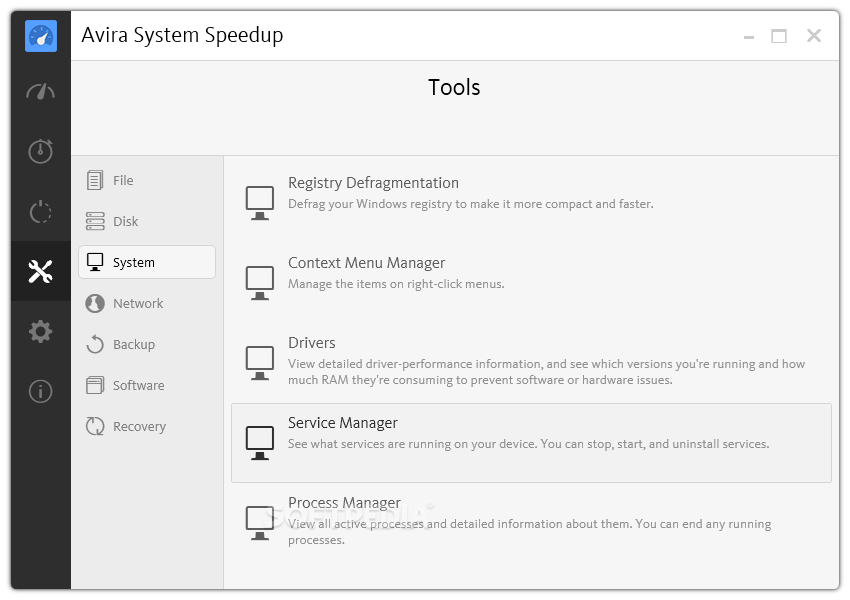Image resolution: width=850 pixels, height=600 pixels.
Task: Click the Drivers monitor icon
Action: point(260,362)
